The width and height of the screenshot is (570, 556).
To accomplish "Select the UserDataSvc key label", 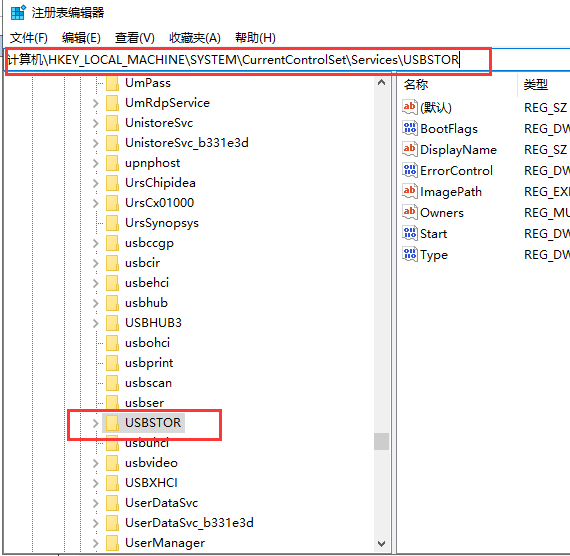I will pyautogui.click(x=161, y=503).
